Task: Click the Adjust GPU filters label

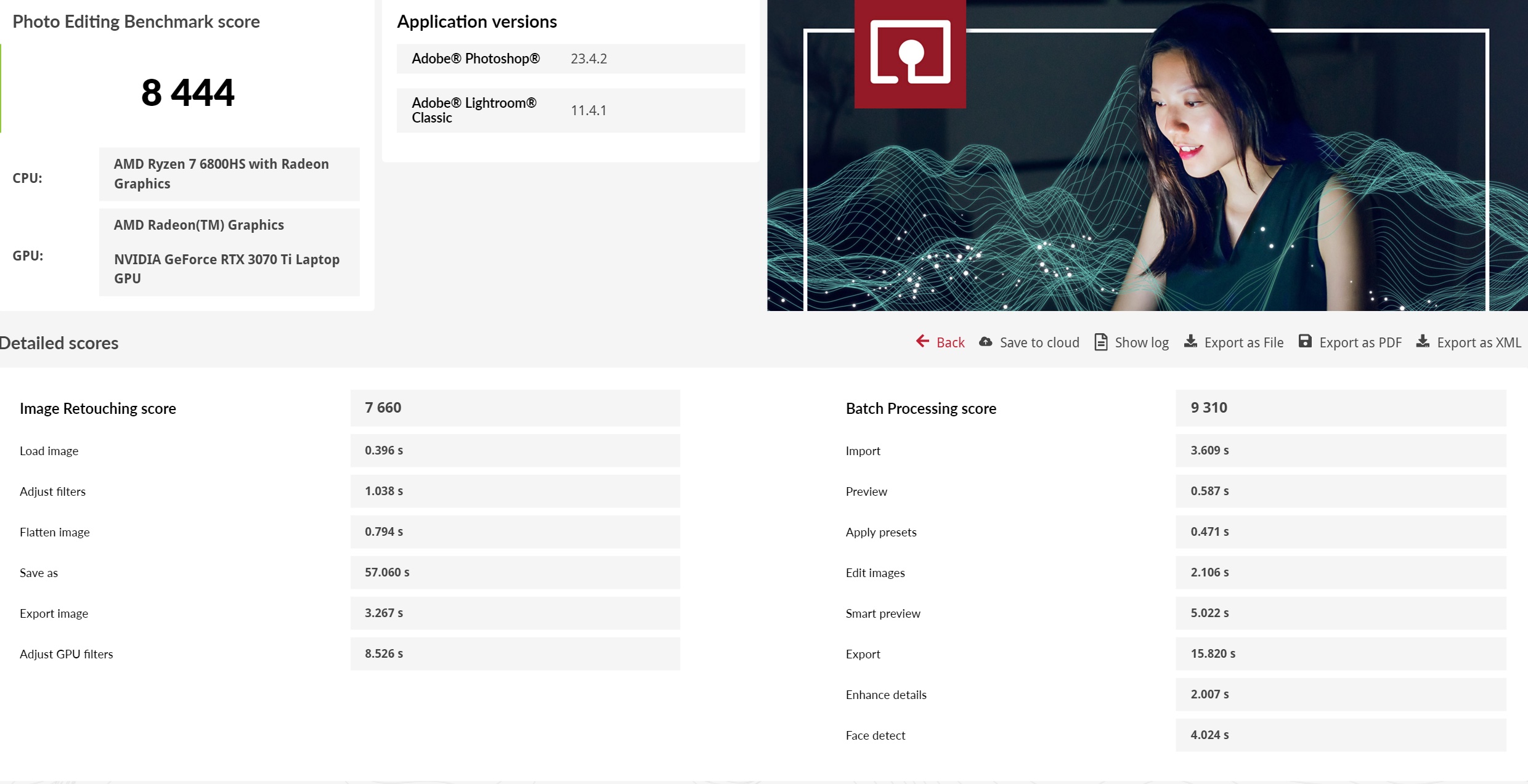Action: click(67, 654)
